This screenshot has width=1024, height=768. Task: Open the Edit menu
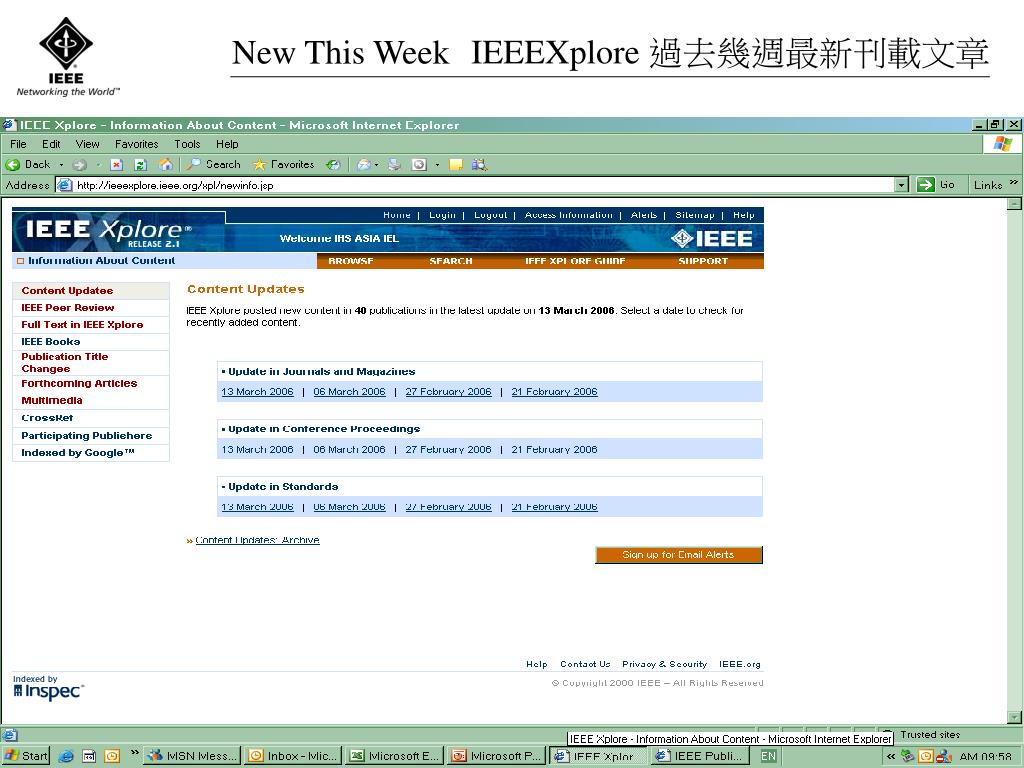tap(51, 144)
